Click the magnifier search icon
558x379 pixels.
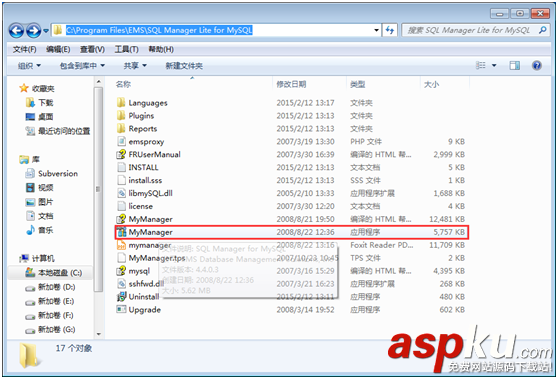click(x=543, y=30)
